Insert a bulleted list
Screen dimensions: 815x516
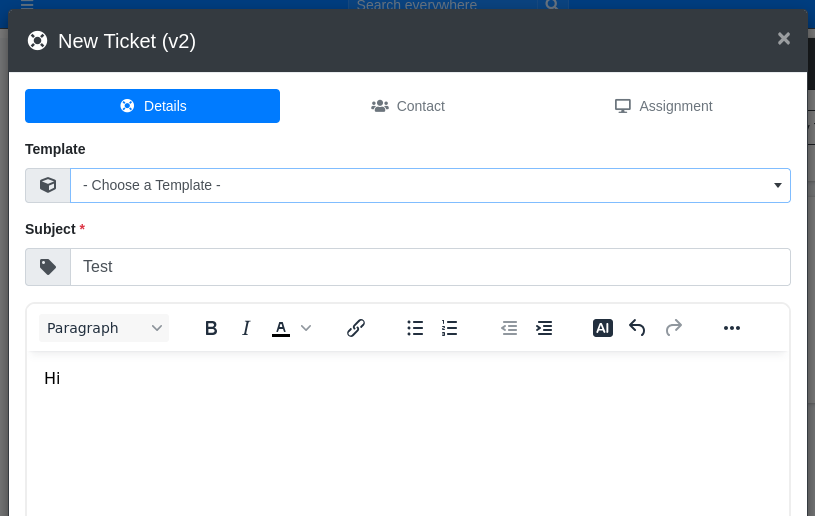(x=415, y=328)
